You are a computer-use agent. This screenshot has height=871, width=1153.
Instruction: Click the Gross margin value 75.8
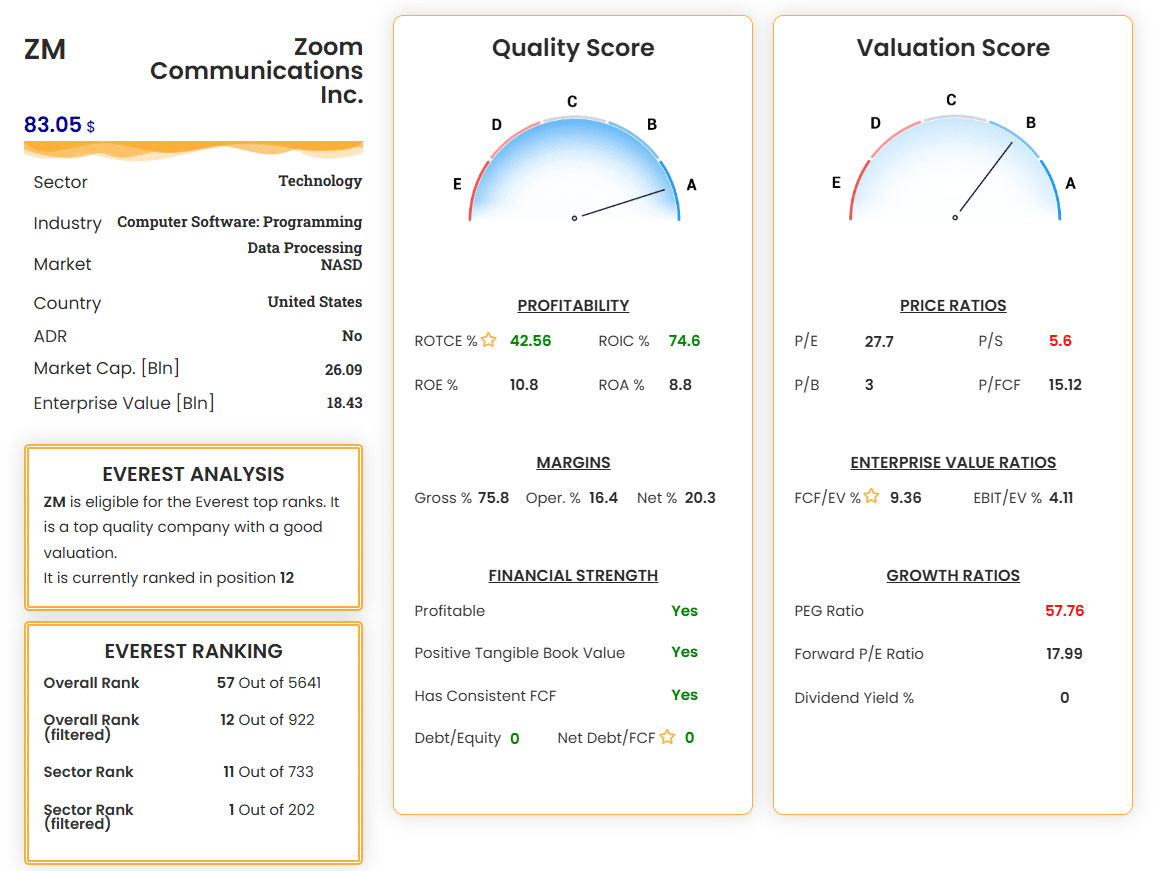pyautogui.click(x=493, y=498)
